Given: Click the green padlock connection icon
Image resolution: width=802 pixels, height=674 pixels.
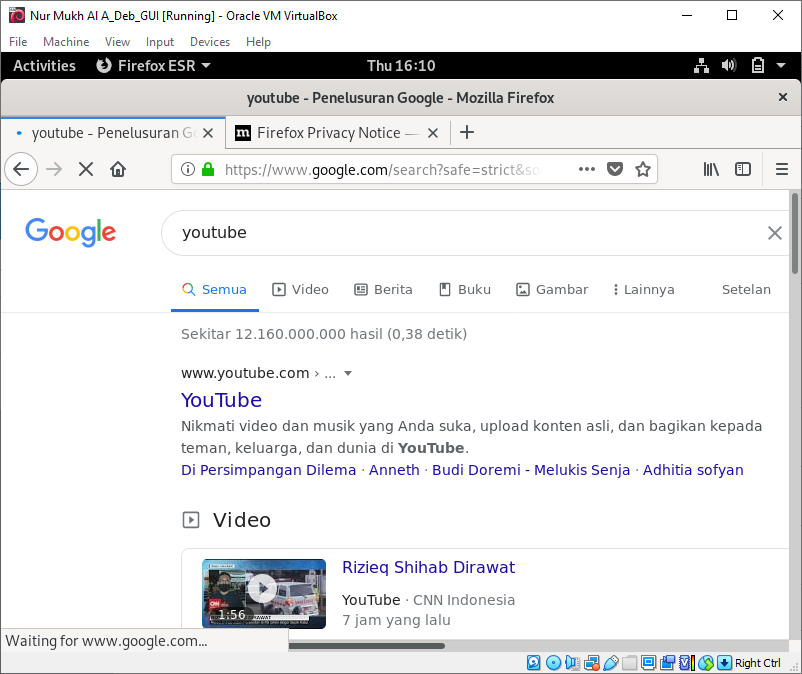Looking at the screenshot, I should (208, 169).
